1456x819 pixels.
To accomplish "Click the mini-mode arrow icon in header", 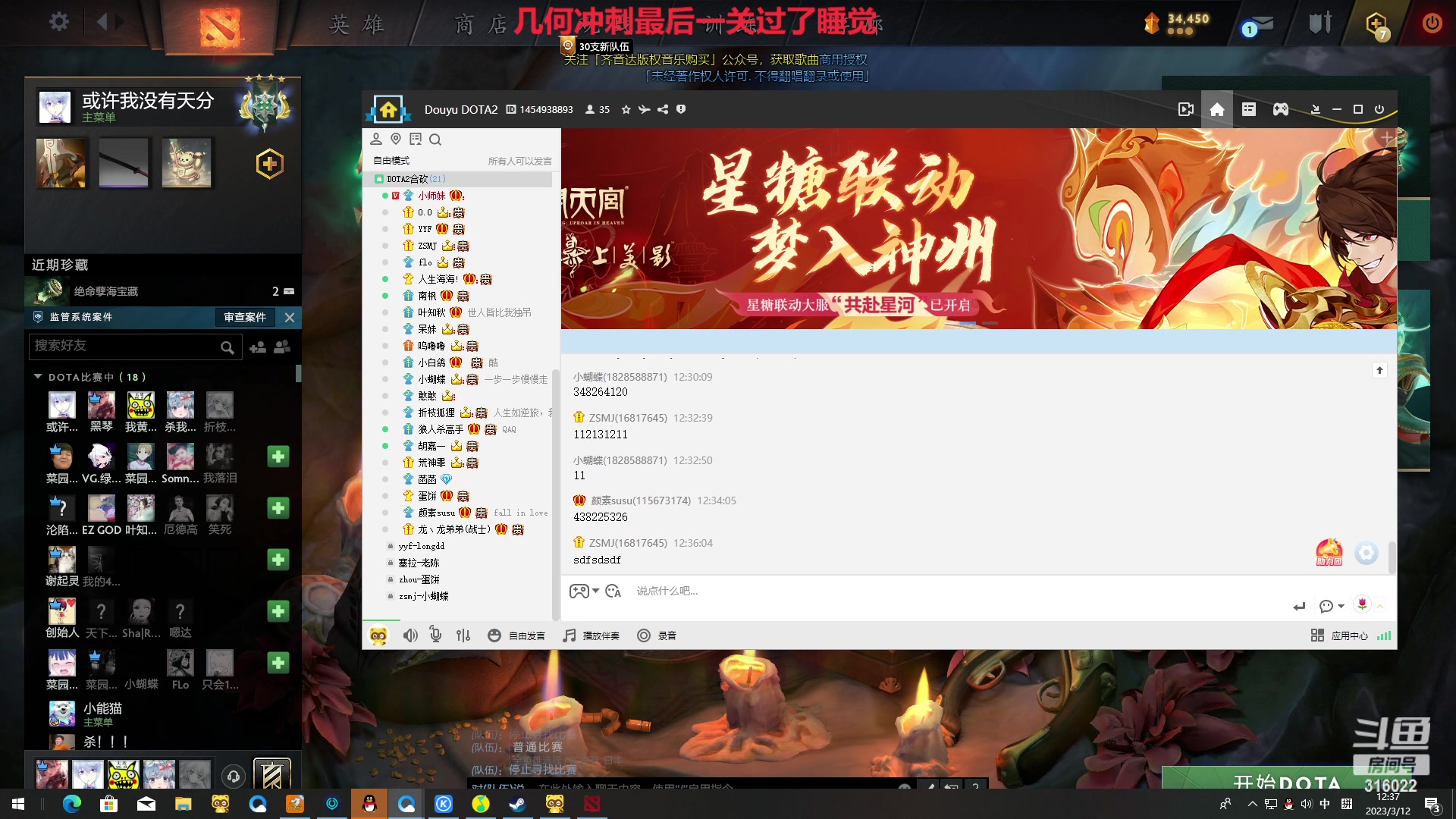I will 1316,109.
